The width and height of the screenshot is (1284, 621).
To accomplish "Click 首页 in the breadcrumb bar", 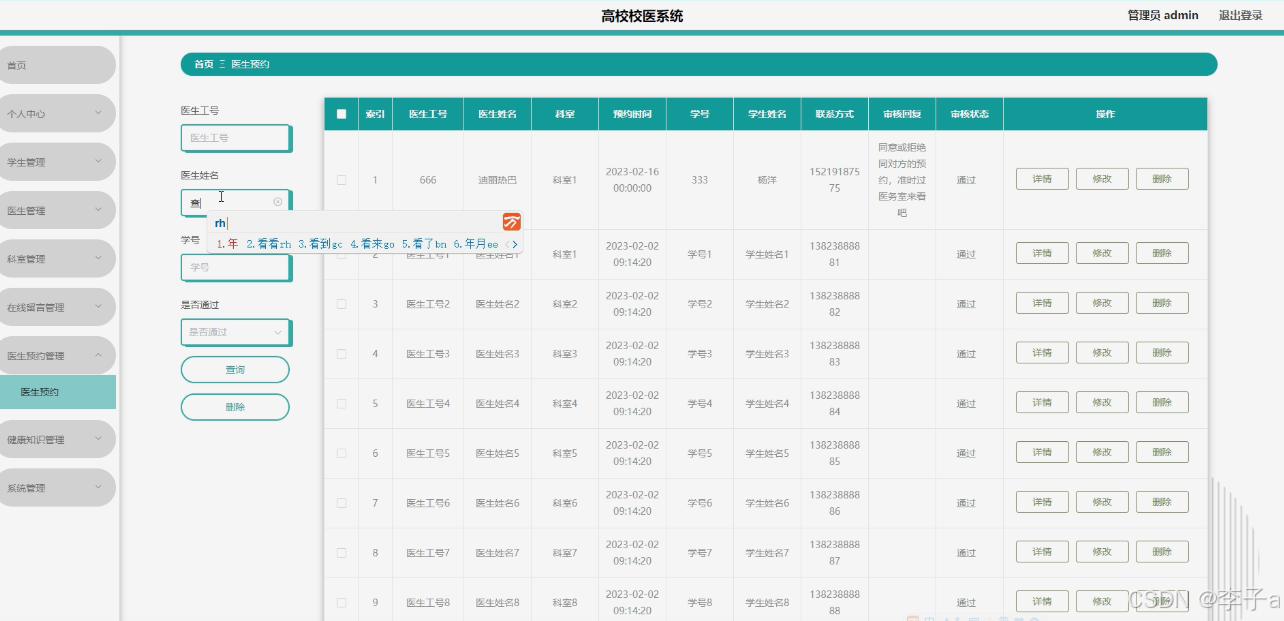I will tap(203, 64).
